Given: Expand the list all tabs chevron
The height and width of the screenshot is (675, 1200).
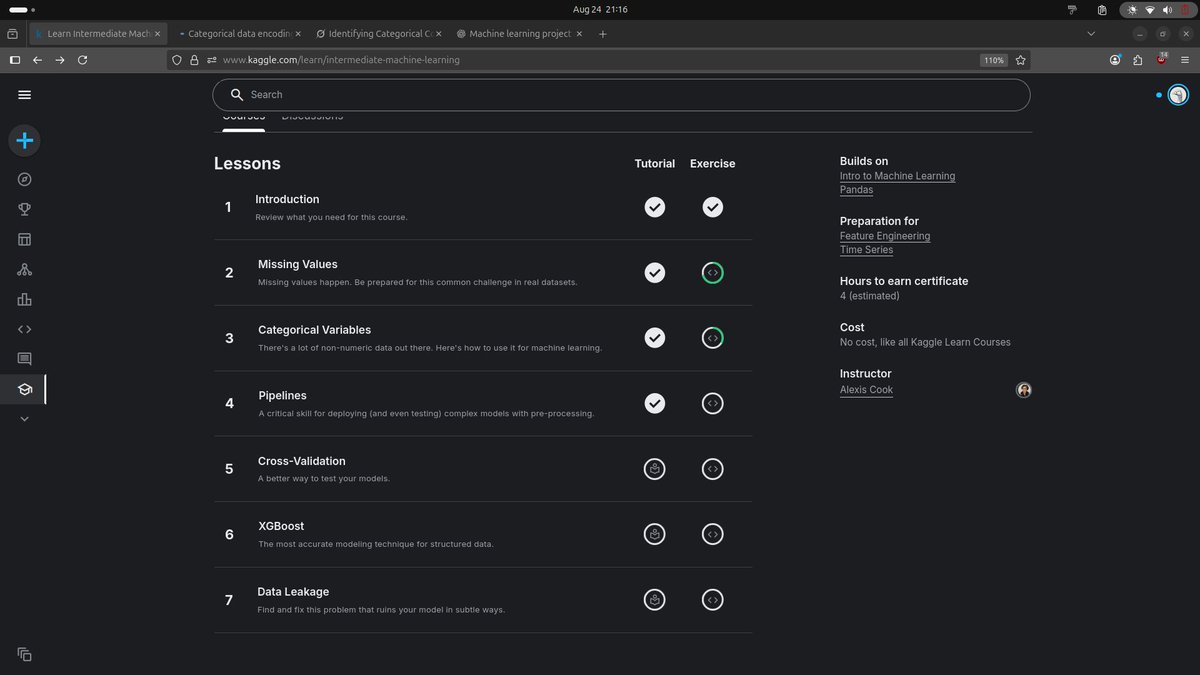Looking at the screenshot, I should [1091, 33].
